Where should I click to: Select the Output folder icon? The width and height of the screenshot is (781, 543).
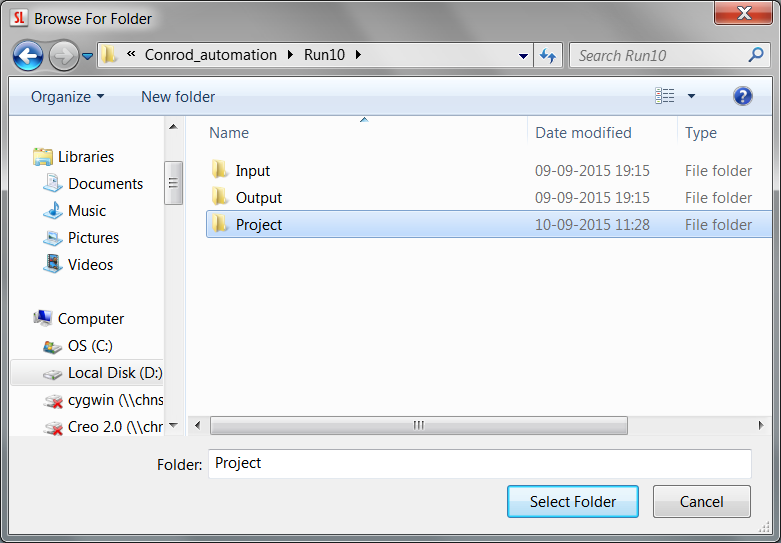point(220,197)
